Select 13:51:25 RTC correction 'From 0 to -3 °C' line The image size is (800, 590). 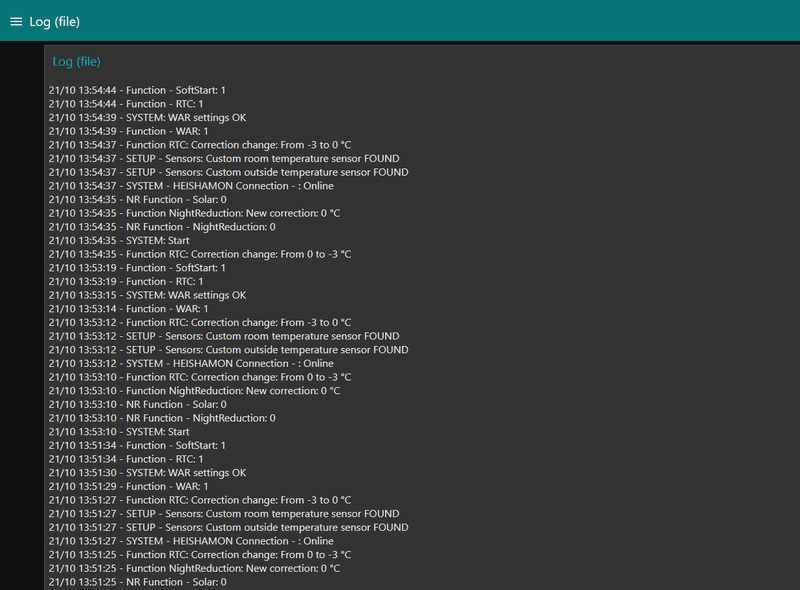tap(200, 555)
